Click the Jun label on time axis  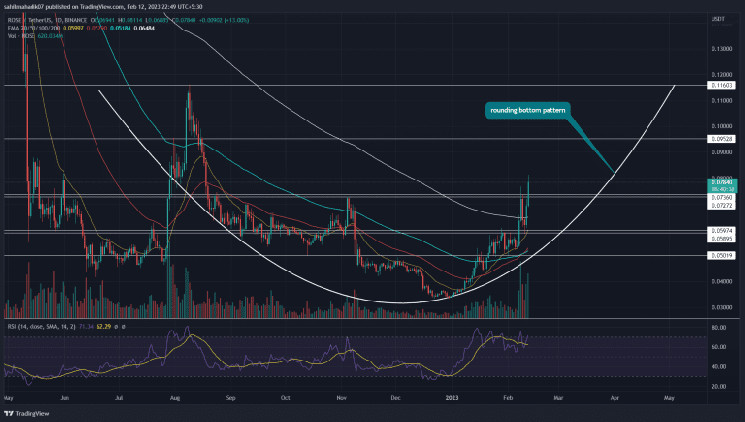[65, 398]
